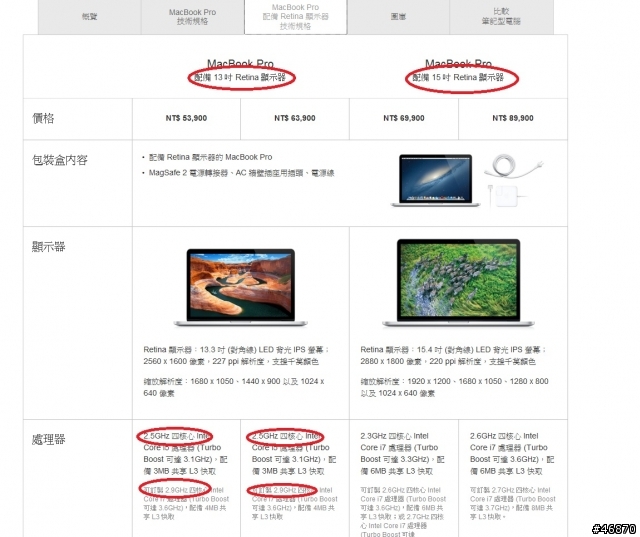Select the NT$ 89,900 price cell
Screen dimensions: 640x537
coord(513,118)
